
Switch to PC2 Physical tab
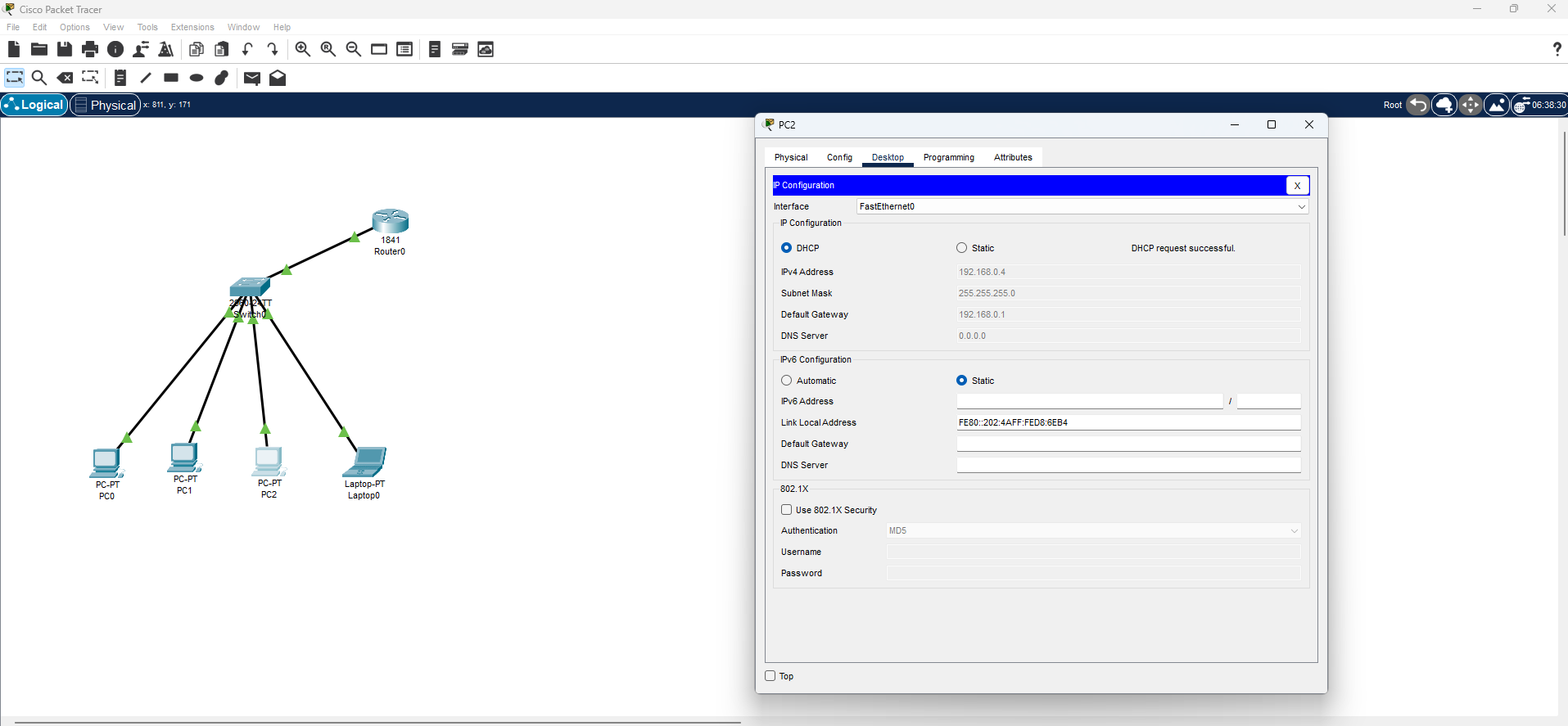791,157
